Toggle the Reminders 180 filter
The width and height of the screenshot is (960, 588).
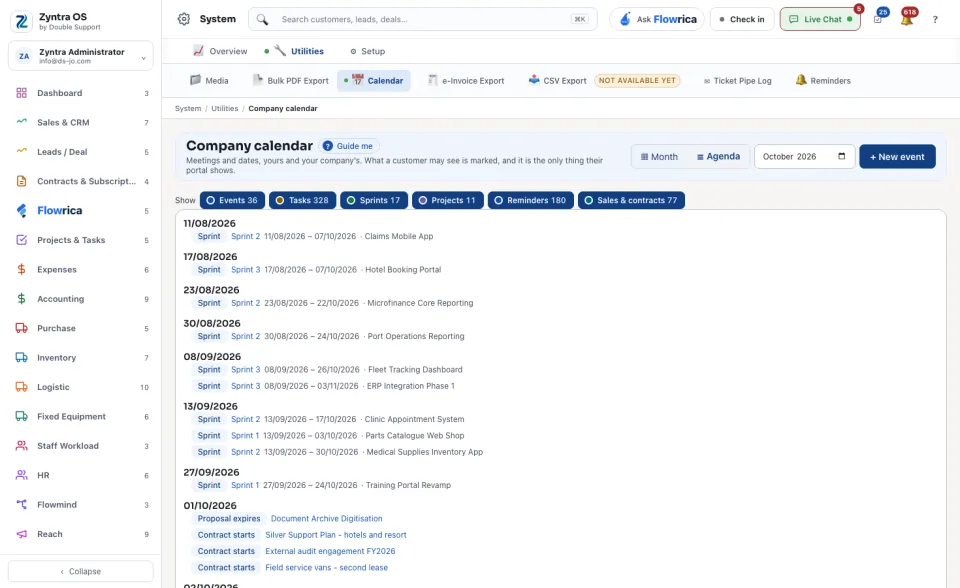coord(530,200)
